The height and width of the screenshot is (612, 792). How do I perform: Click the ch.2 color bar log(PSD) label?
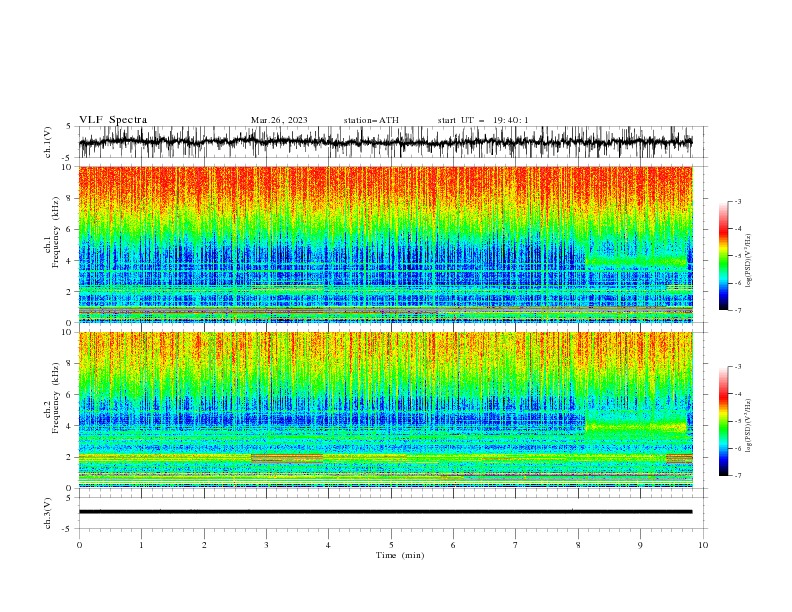point(748,424)
